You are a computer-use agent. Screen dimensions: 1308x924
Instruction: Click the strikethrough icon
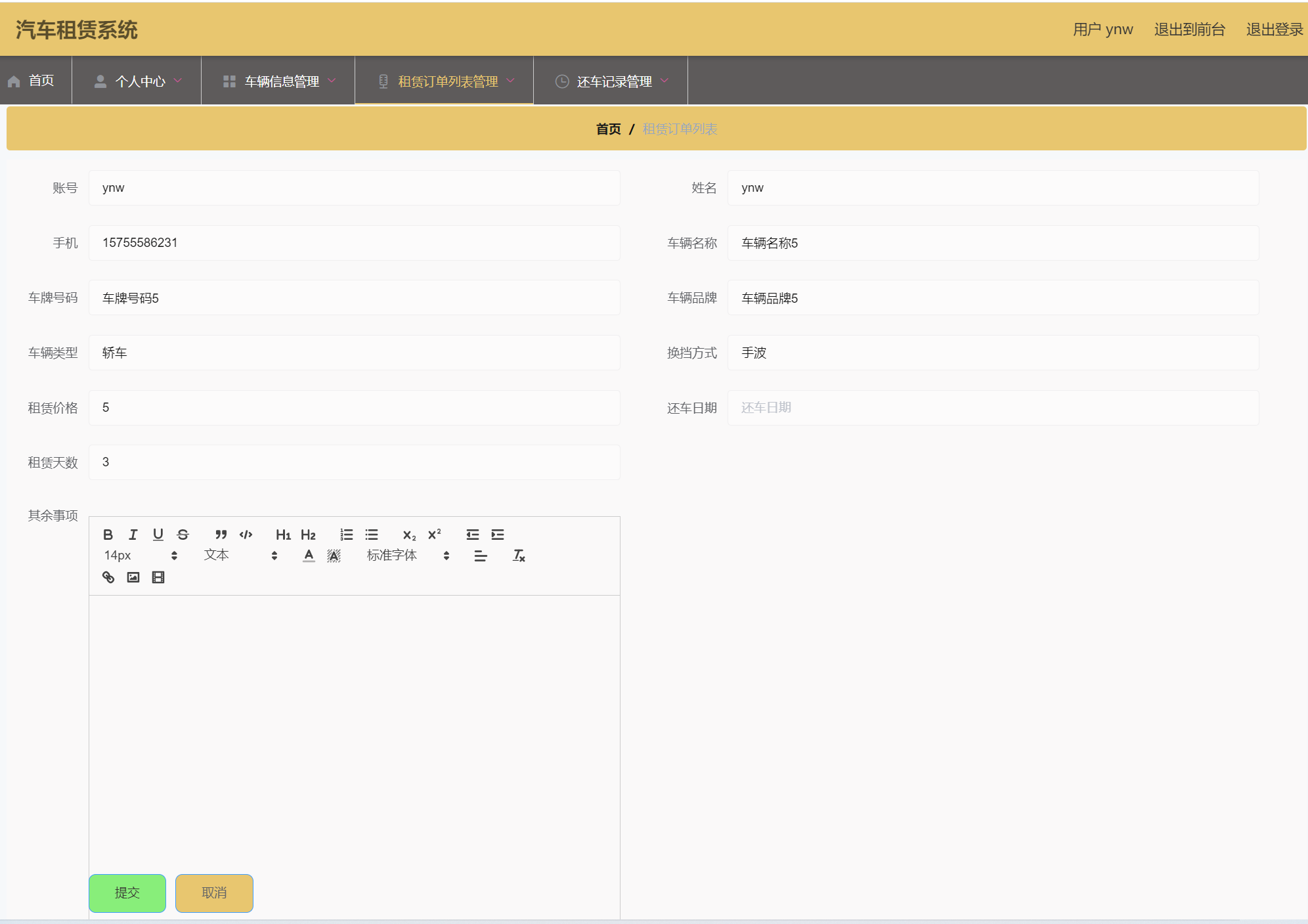point(183,535)
